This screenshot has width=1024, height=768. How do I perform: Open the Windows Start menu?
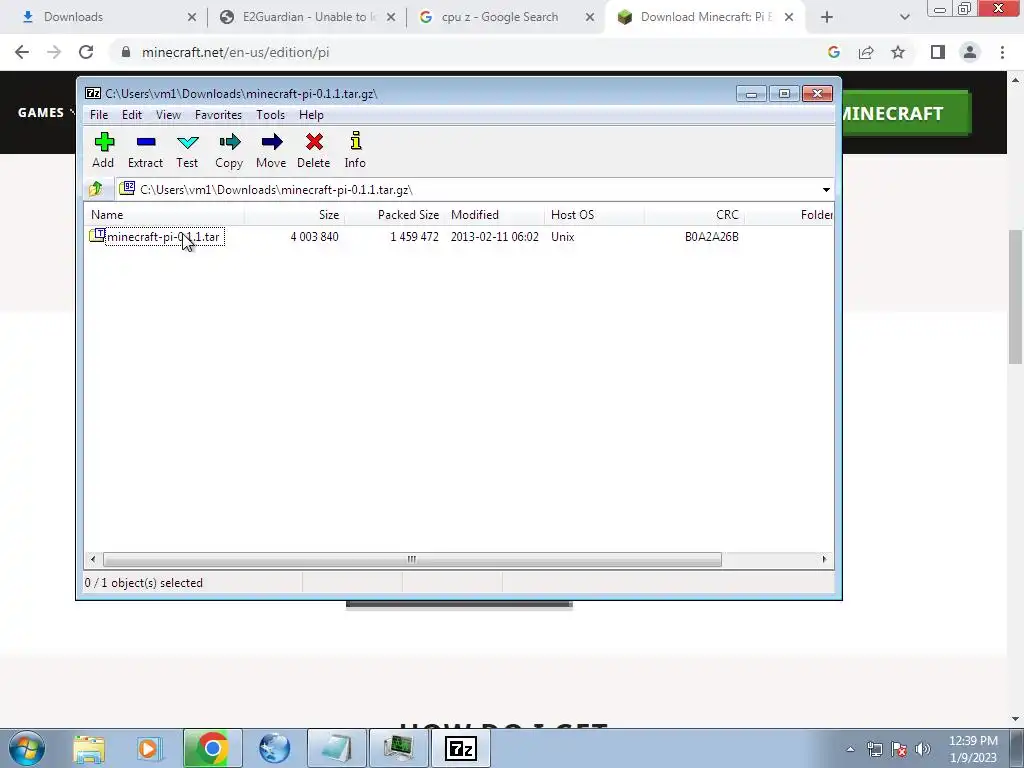[x=27, y=748]
